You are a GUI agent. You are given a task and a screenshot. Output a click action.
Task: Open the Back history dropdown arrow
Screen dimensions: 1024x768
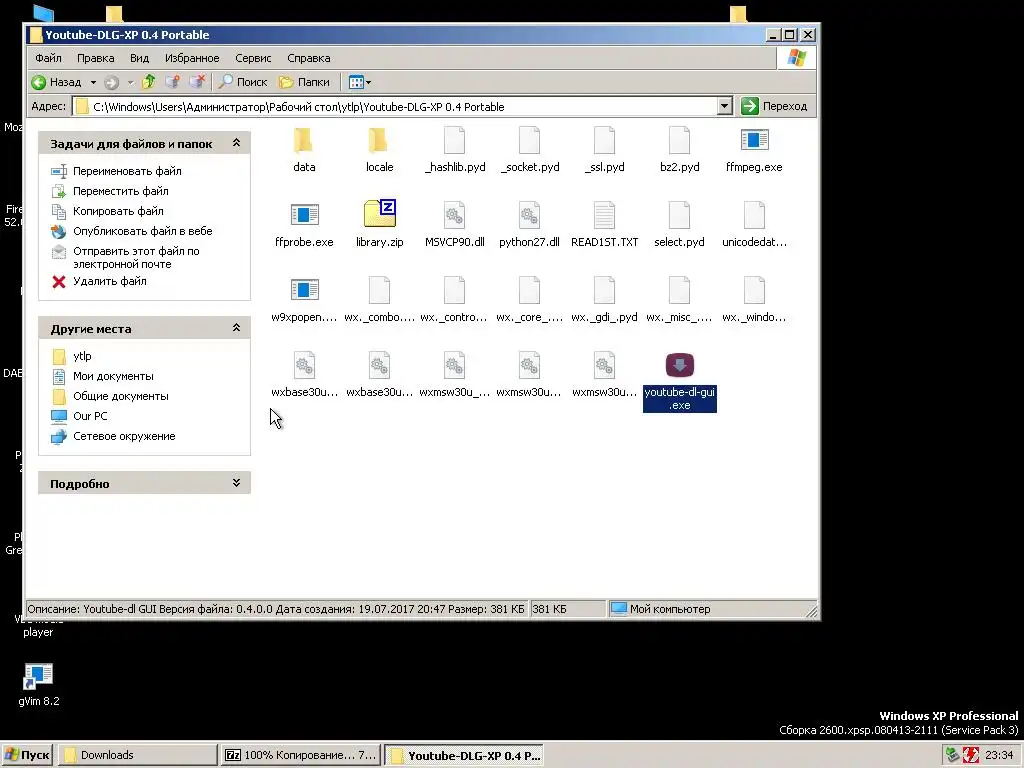pos(93,82)
